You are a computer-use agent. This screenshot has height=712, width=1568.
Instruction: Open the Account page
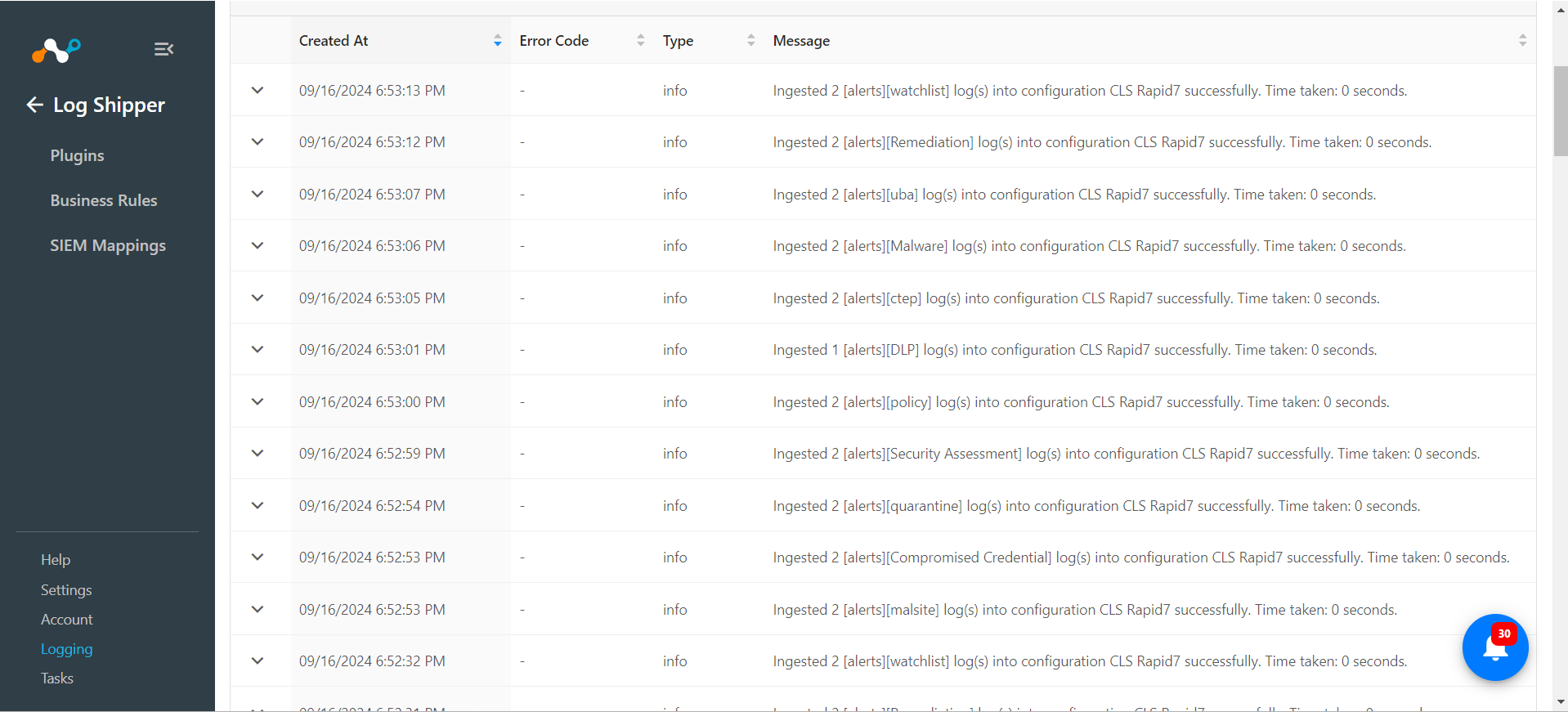[x=67, y=620]
